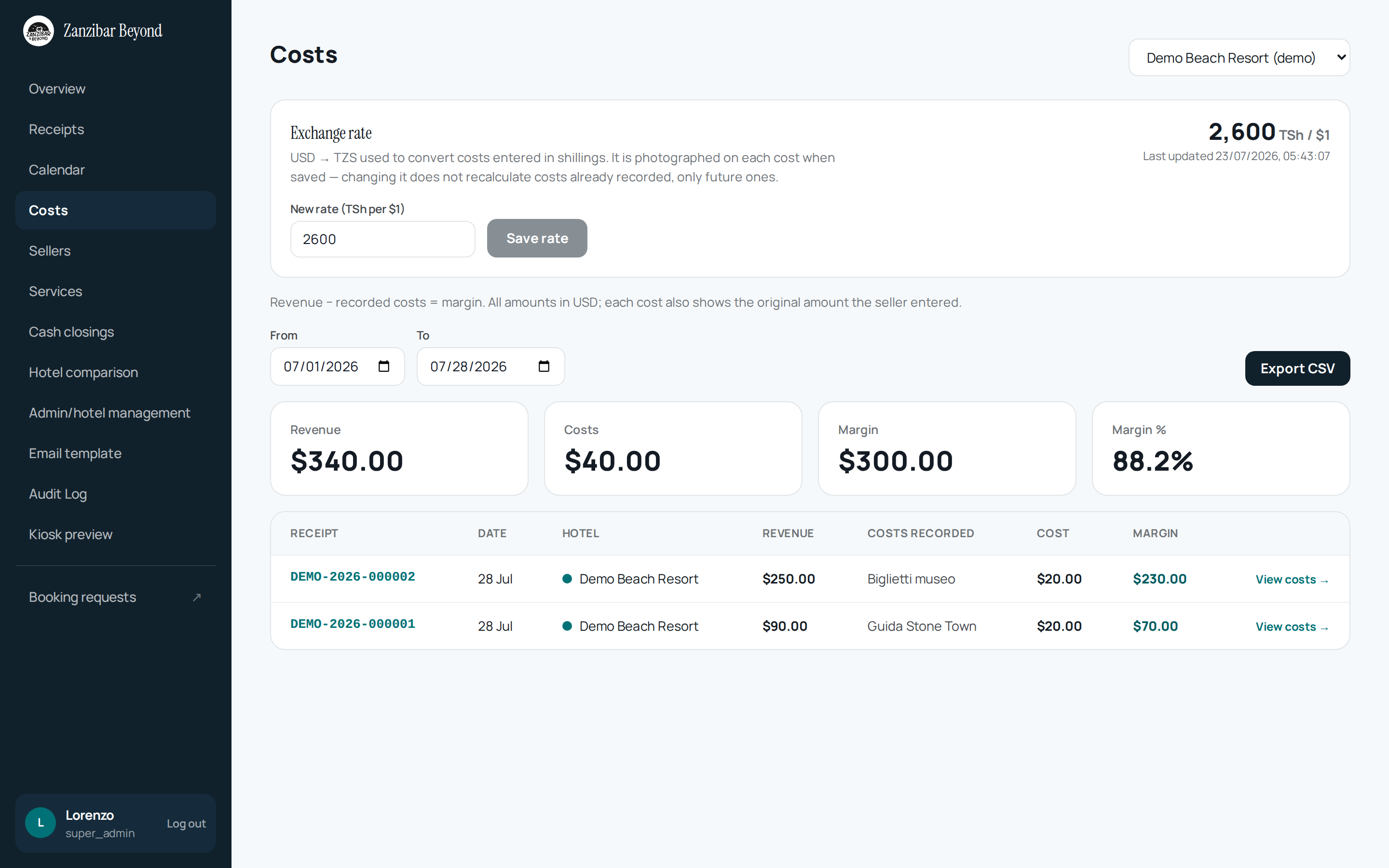1389x868 pixels.
Task: Go to Overview in sidebar
Action: tap(115, 89)
